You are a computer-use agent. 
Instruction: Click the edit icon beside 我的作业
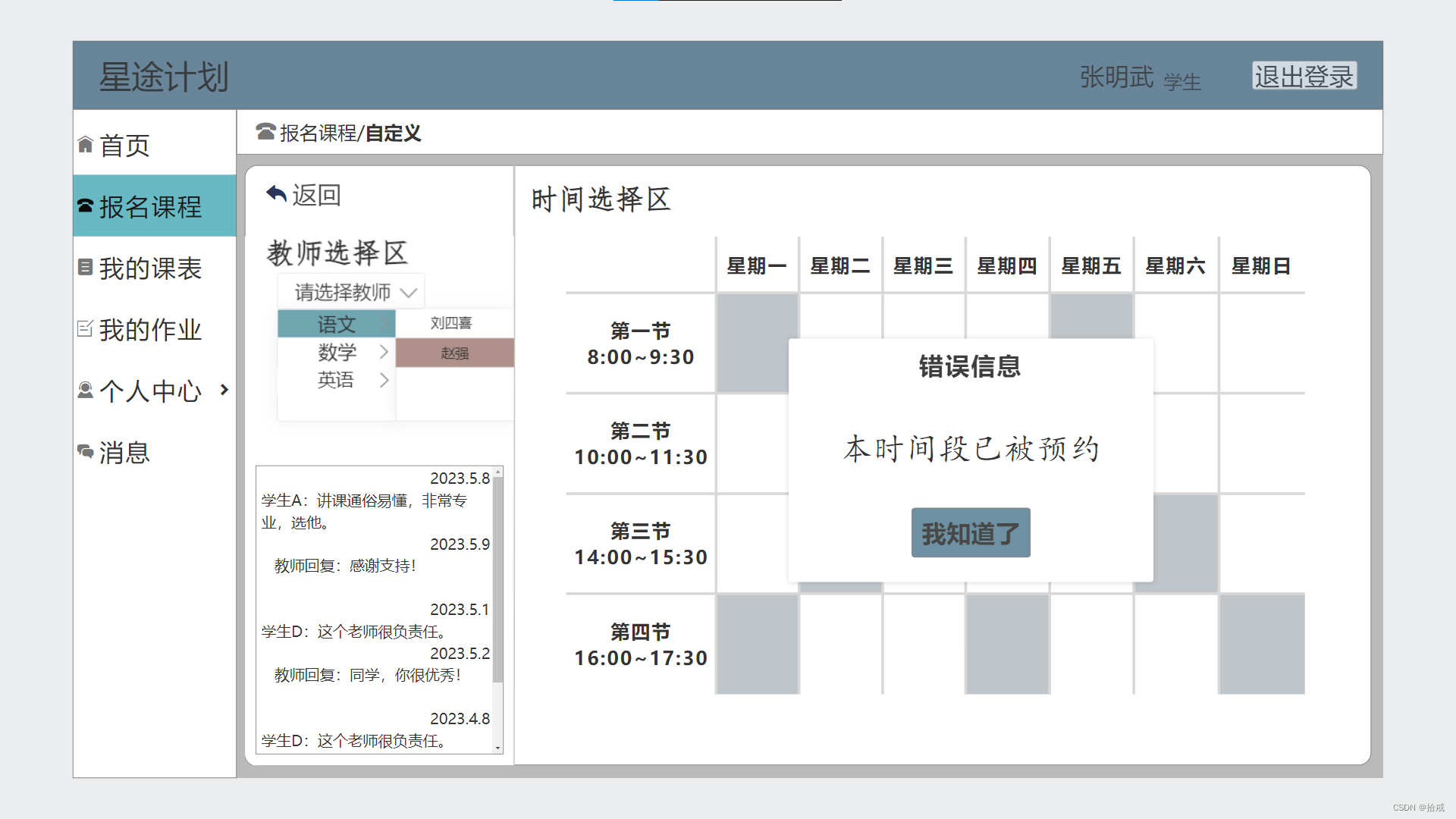(x=85, y=328)
